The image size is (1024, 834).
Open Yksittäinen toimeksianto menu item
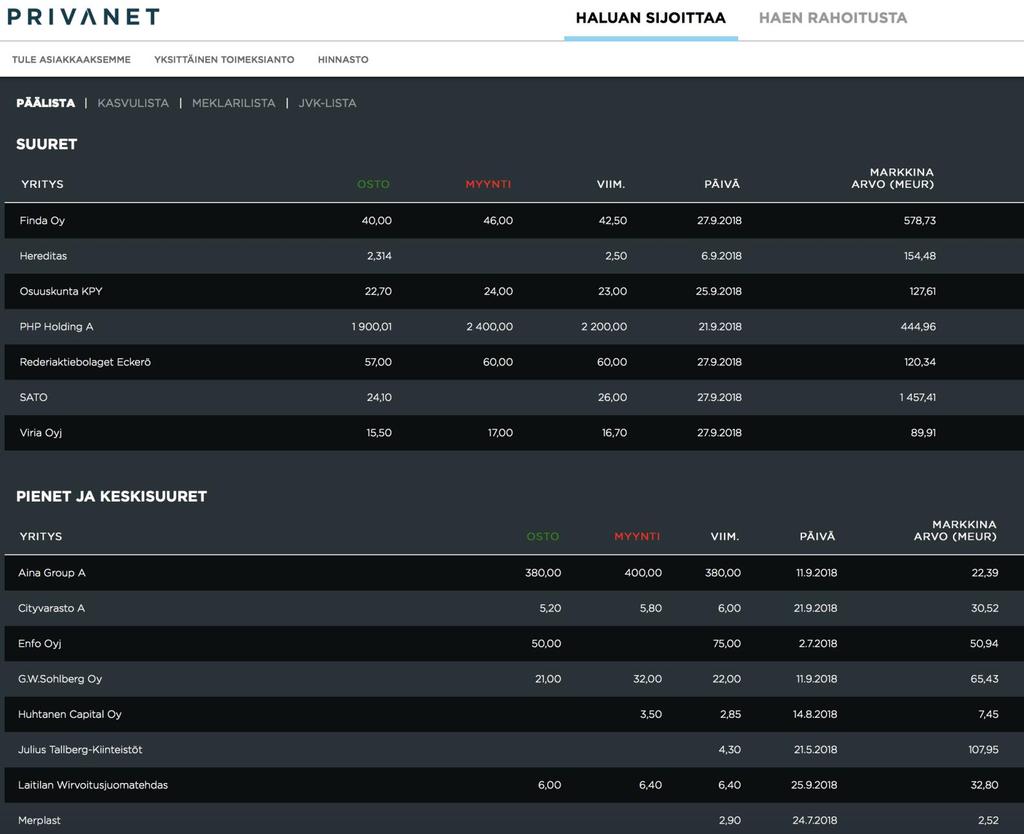coord(224,59)
